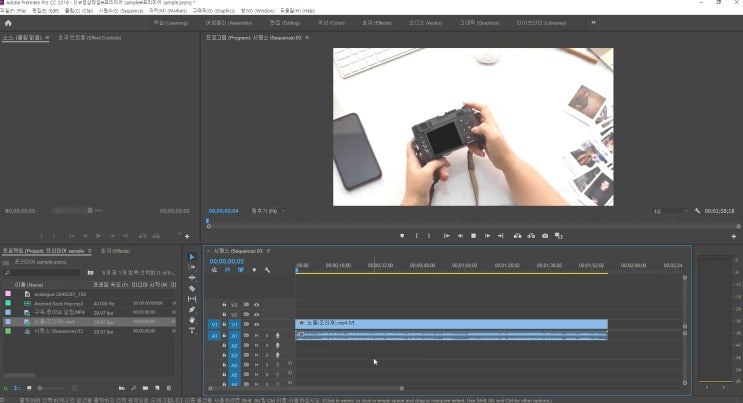Toggle sequence nest insert option in timeline
743x403 pixels.
coord(214,270)
